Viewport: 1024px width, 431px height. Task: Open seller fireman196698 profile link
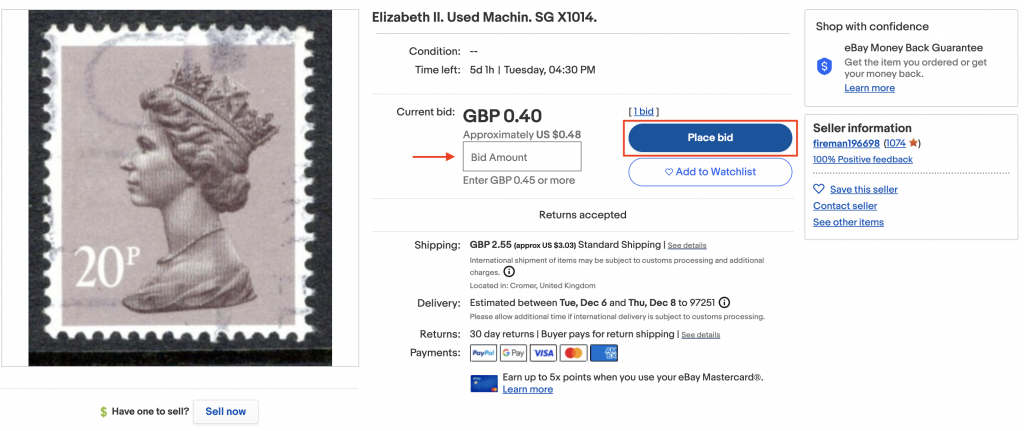(846, 144)
